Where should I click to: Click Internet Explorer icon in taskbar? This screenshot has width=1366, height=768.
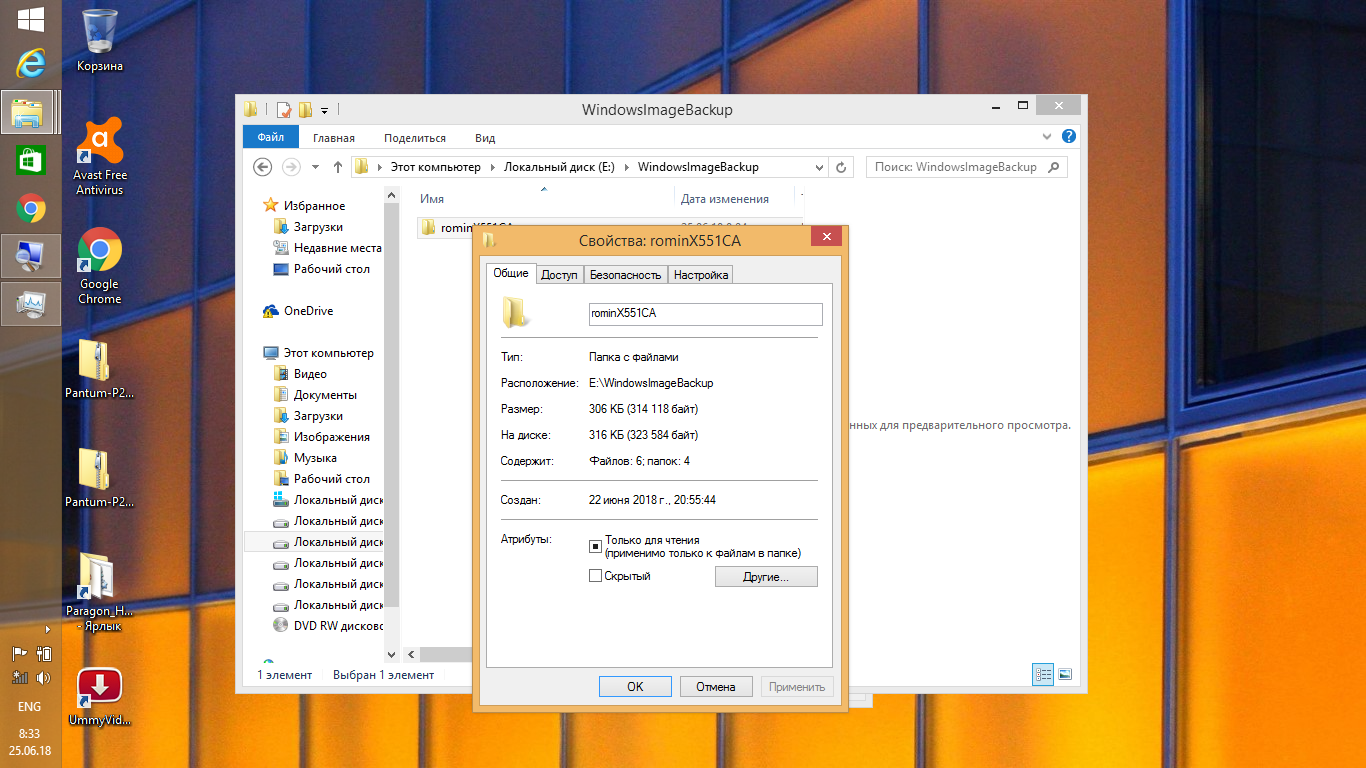[x=30, y=65]
